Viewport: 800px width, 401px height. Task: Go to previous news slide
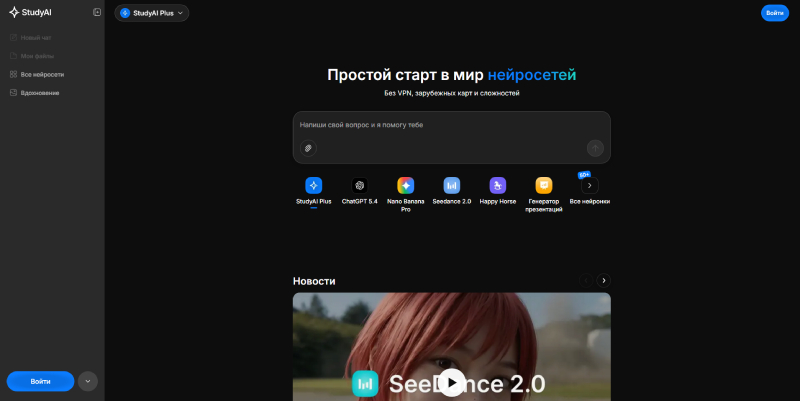point(586,280)
